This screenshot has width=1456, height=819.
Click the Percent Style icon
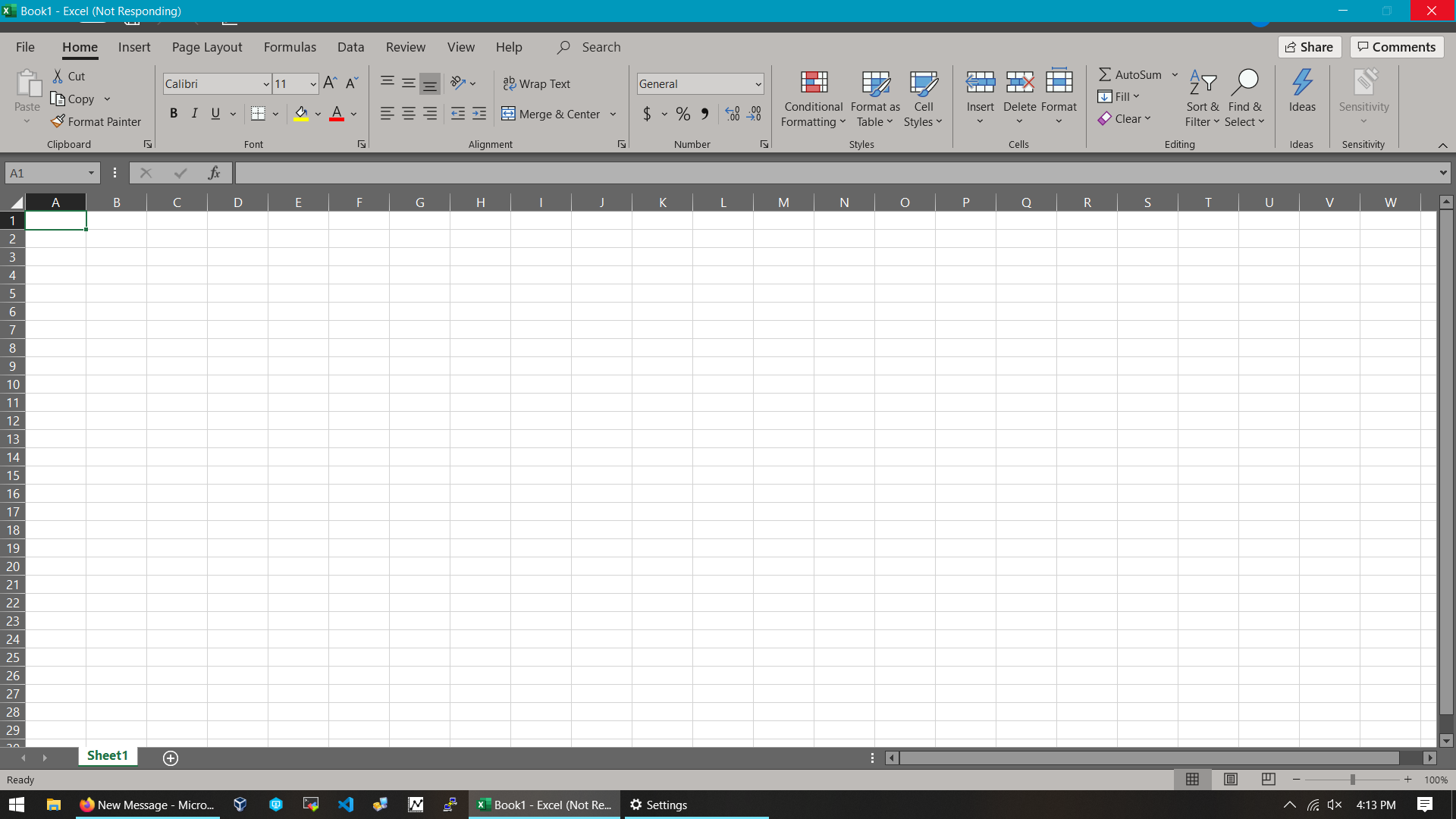pyautogui.click(x=682, y=114)
